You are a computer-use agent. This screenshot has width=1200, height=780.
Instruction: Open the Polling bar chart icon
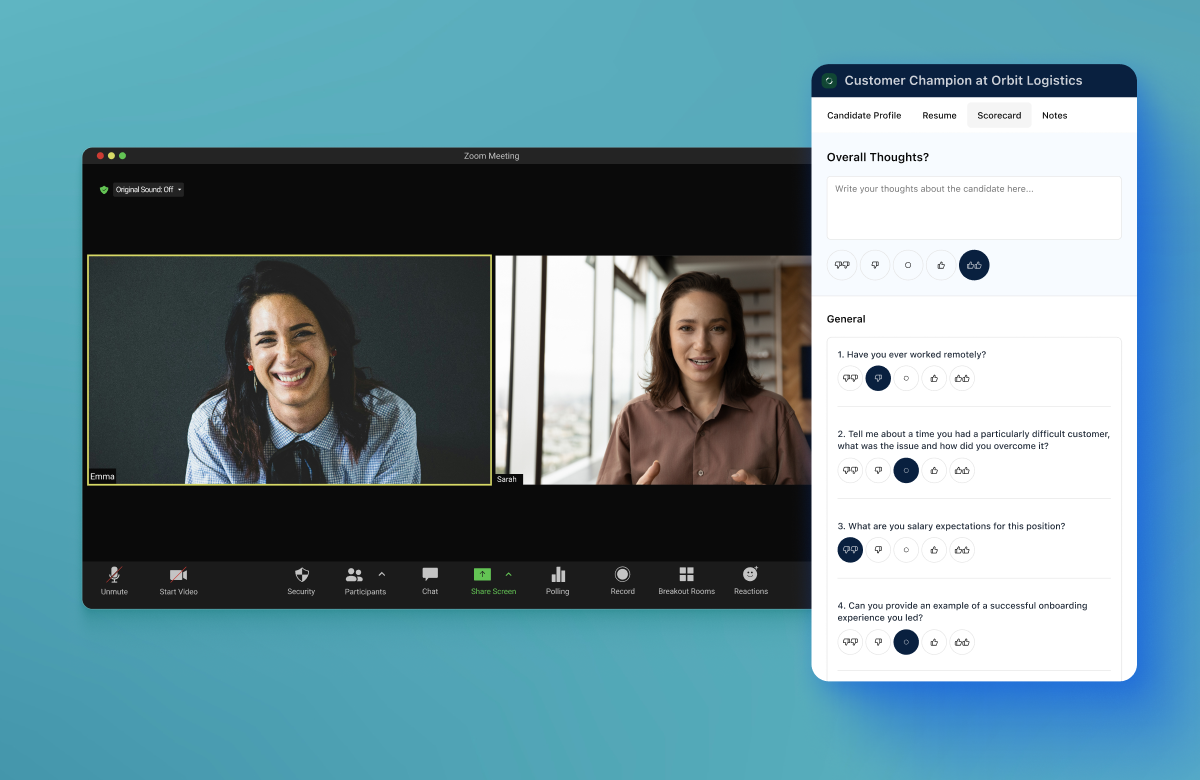pos(558,575)
